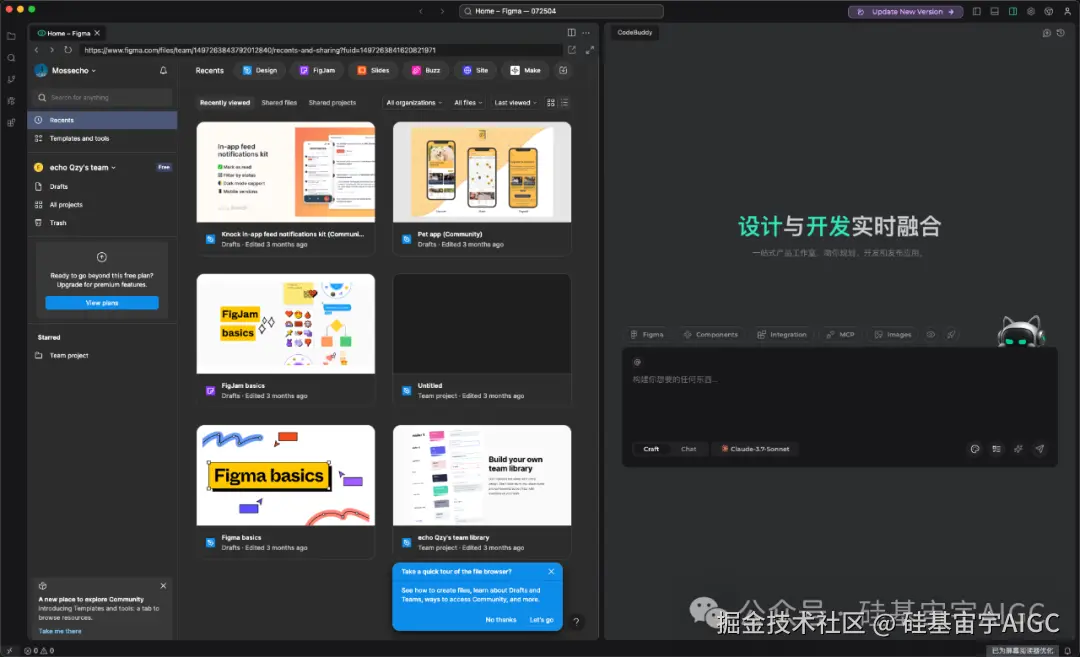Select the MCP tab in the assistant panel
The width and height of the screenshot is (1080, 657).
839,334
